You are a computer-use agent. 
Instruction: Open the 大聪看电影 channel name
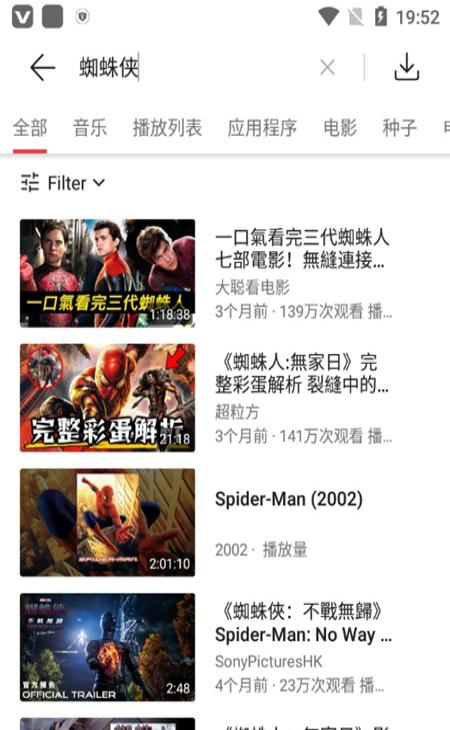[x=253, y=287]
